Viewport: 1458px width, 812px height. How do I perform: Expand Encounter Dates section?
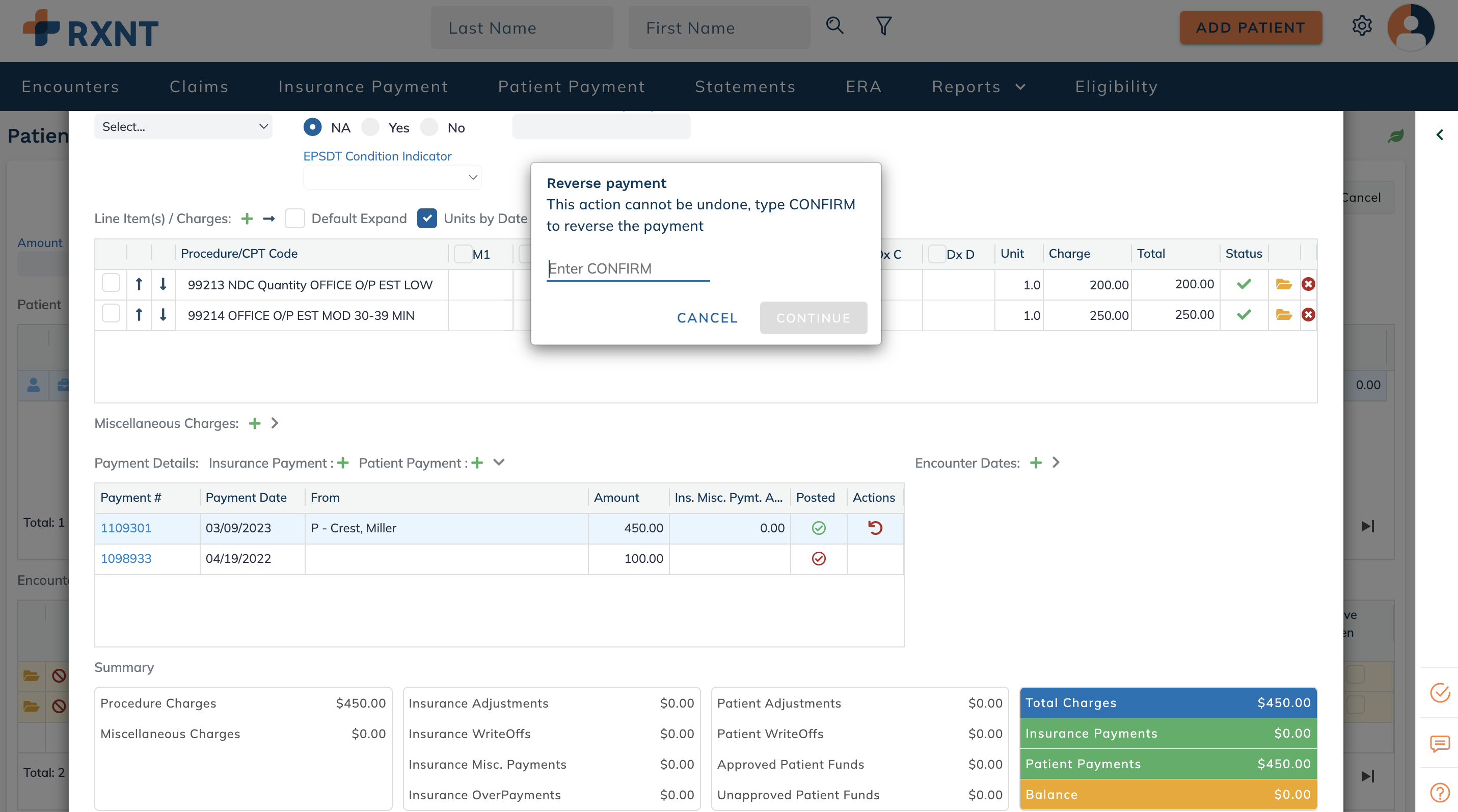(1056, 463)
